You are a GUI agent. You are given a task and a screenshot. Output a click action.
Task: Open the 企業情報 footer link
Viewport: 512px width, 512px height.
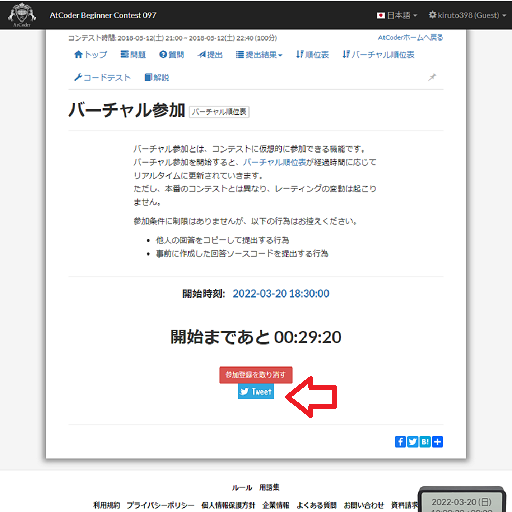(276, 505)
